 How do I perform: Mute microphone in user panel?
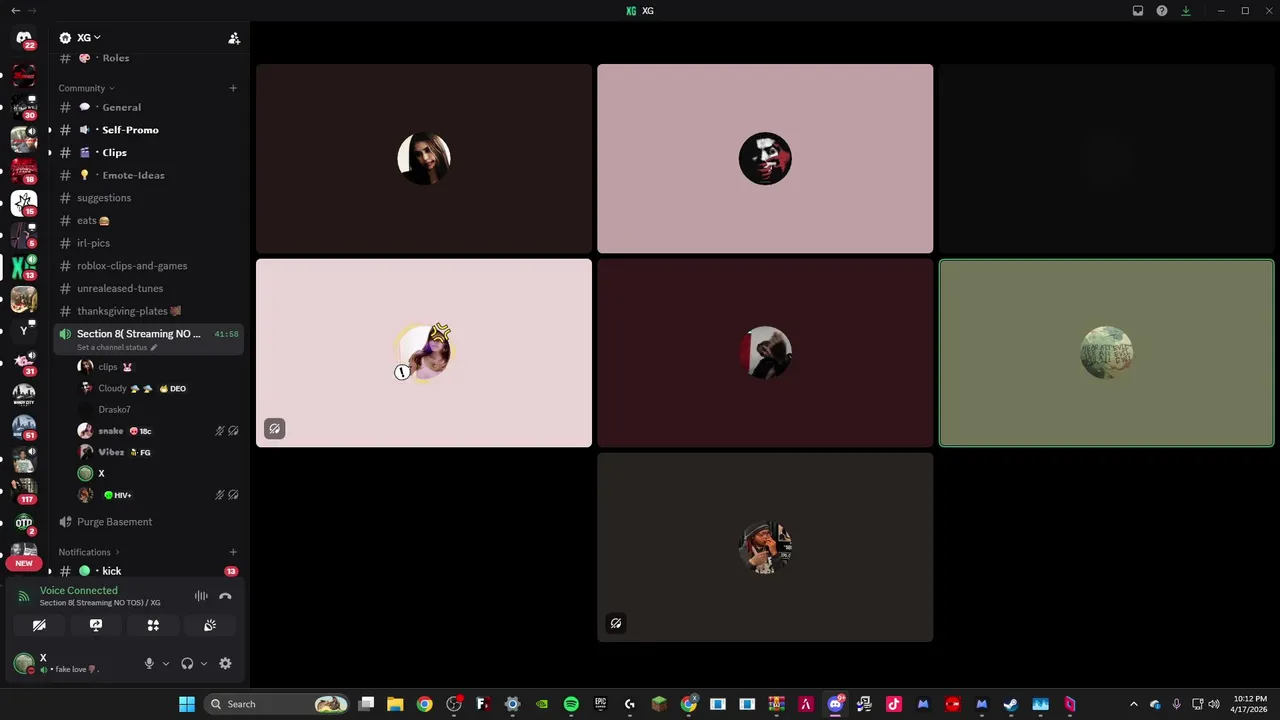pyautogui.click(x=149, y=663)
